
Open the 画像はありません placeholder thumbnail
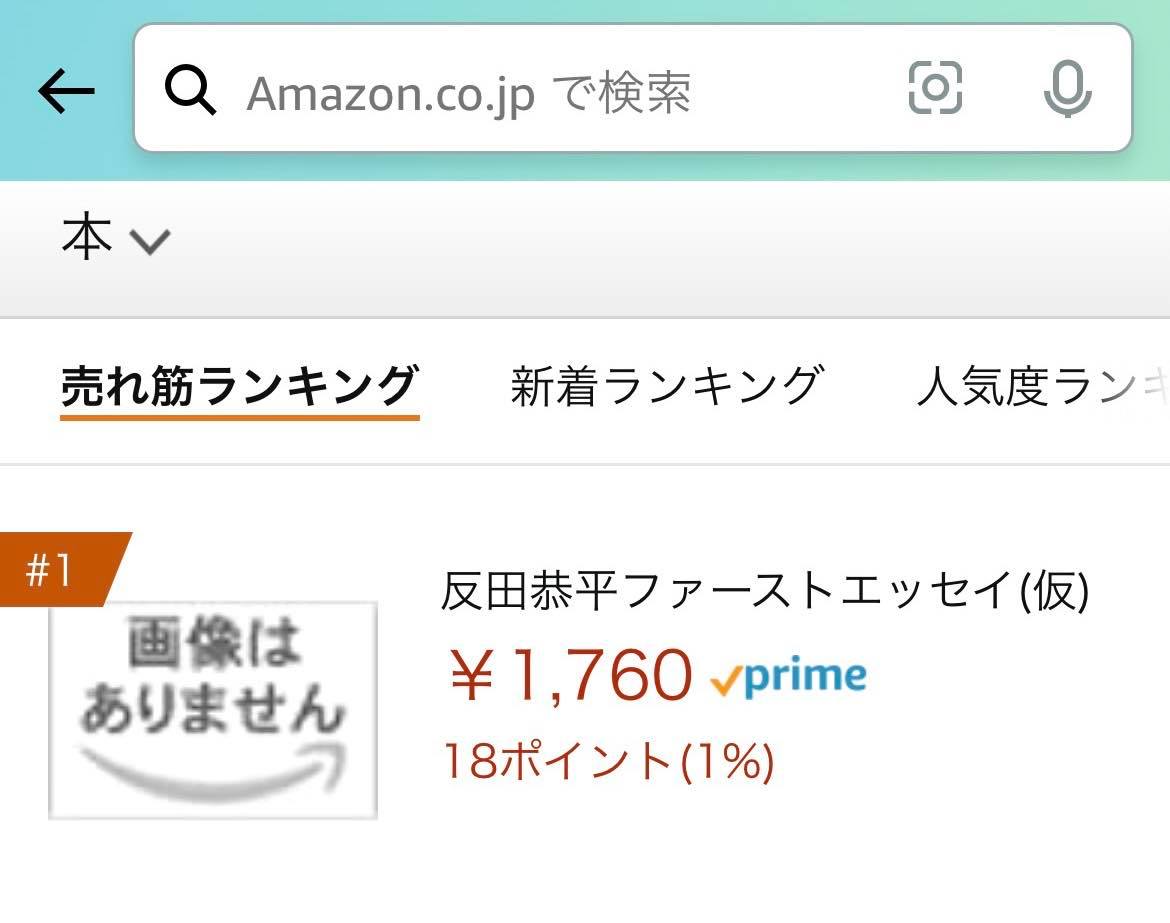click(213, 710)
